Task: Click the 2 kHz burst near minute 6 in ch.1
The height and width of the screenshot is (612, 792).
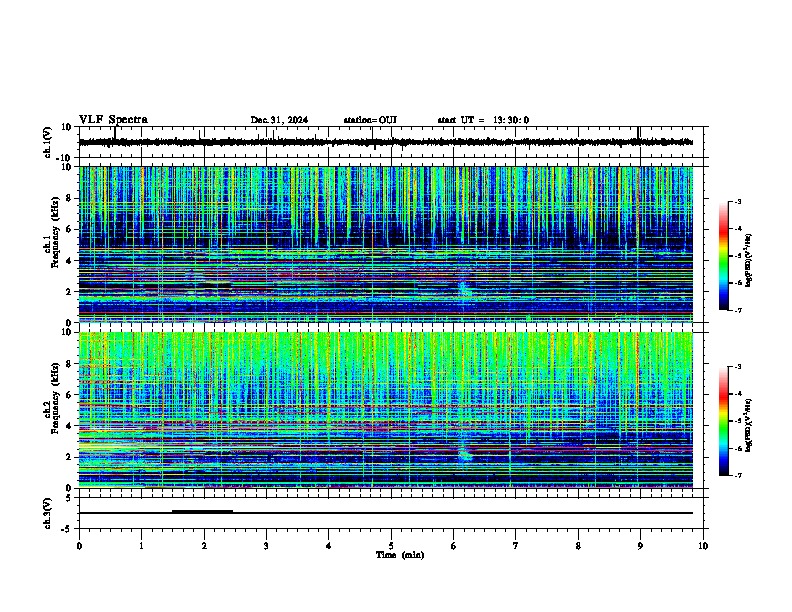Action: (464, 289)
